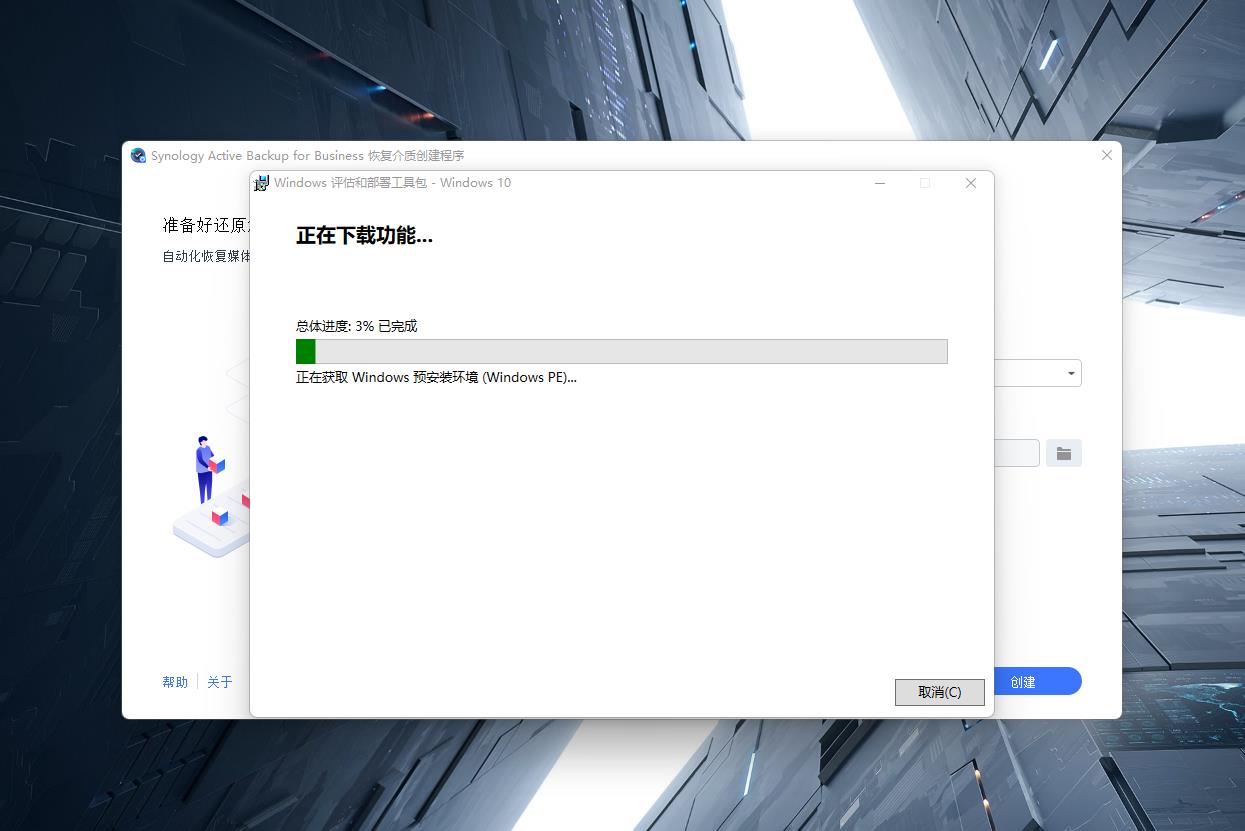Close the Windows ADK installer window
Image resolution: width=1245 pixels, height=831 pixels.
coord(970,183)
